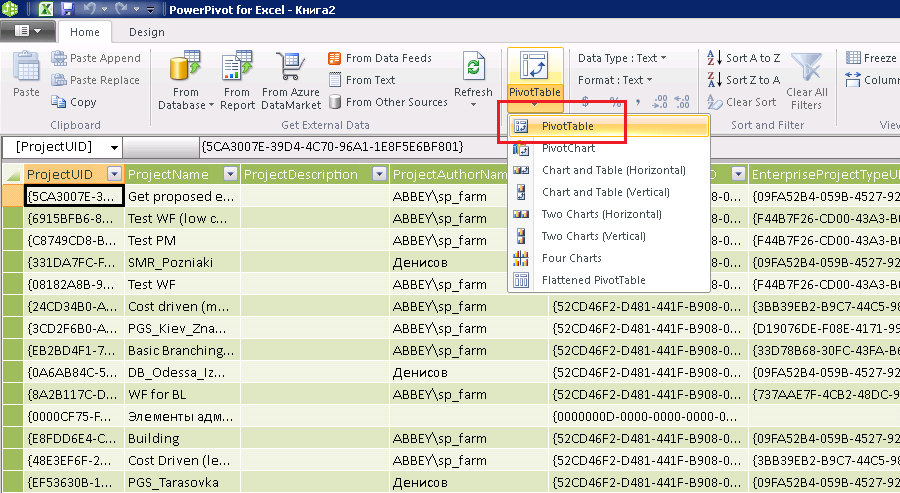This screenshot has height=493, width=900.
Task: Open Refresh dropdown arrow
Action: pyautogui.click(x=474, y=104)
